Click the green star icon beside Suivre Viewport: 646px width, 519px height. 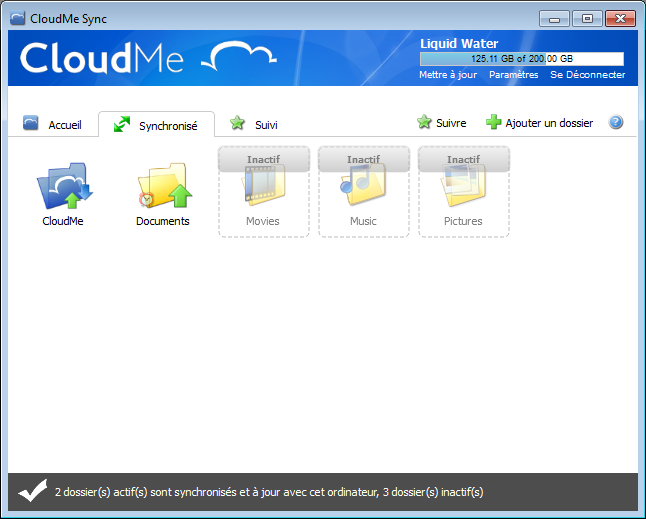(424, 122)
